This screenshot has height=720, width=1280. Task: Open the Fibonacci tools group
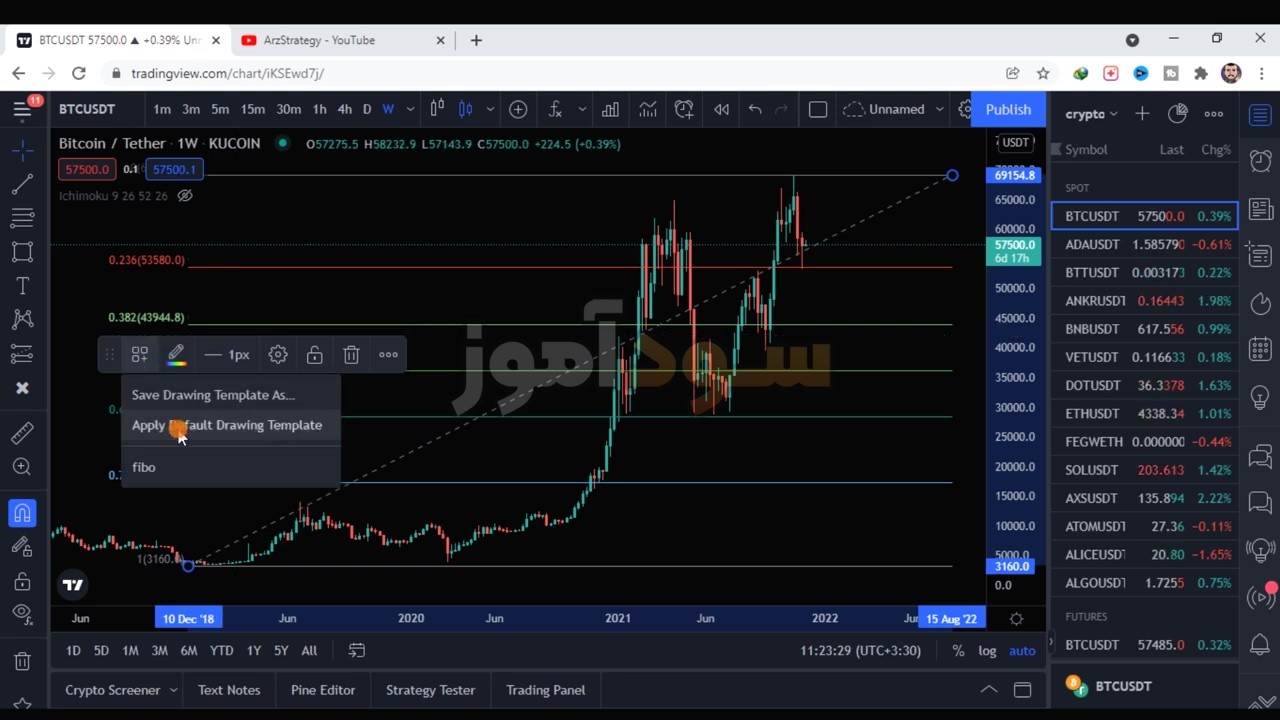click(x=22, y=218)
